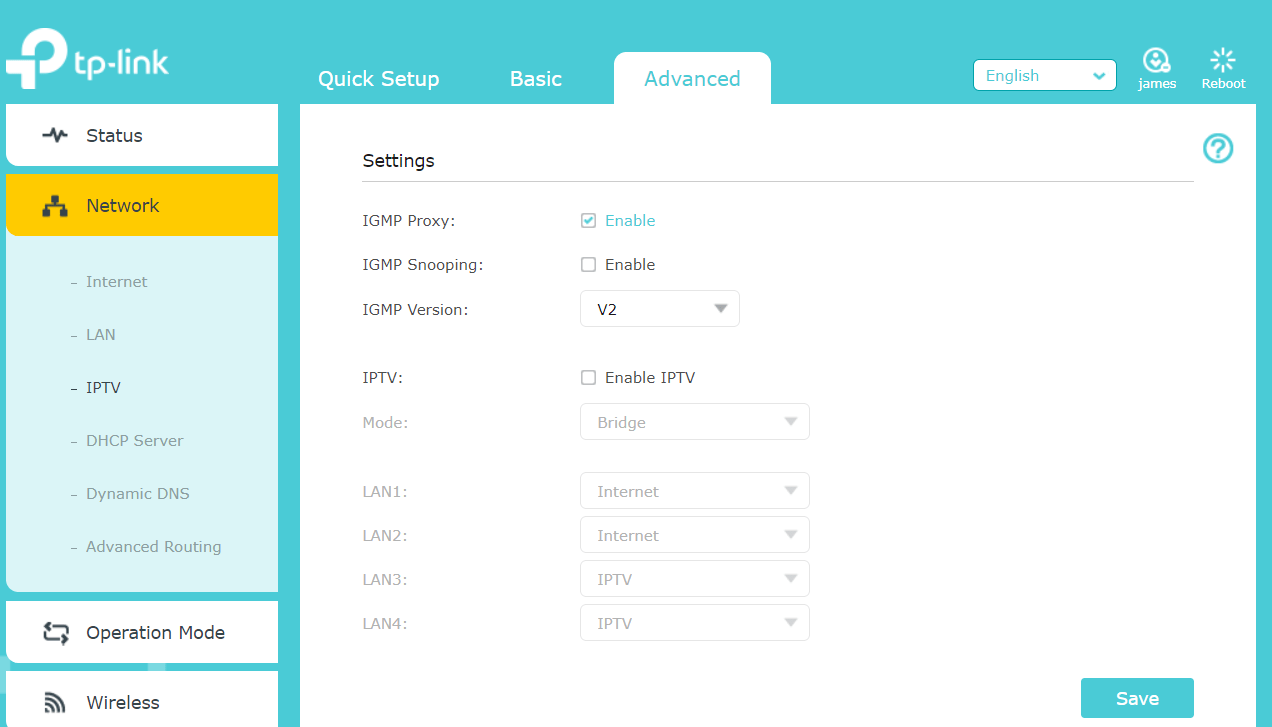Click the Wireless signal icon
1272x727 pixels.
pos(55,703)
